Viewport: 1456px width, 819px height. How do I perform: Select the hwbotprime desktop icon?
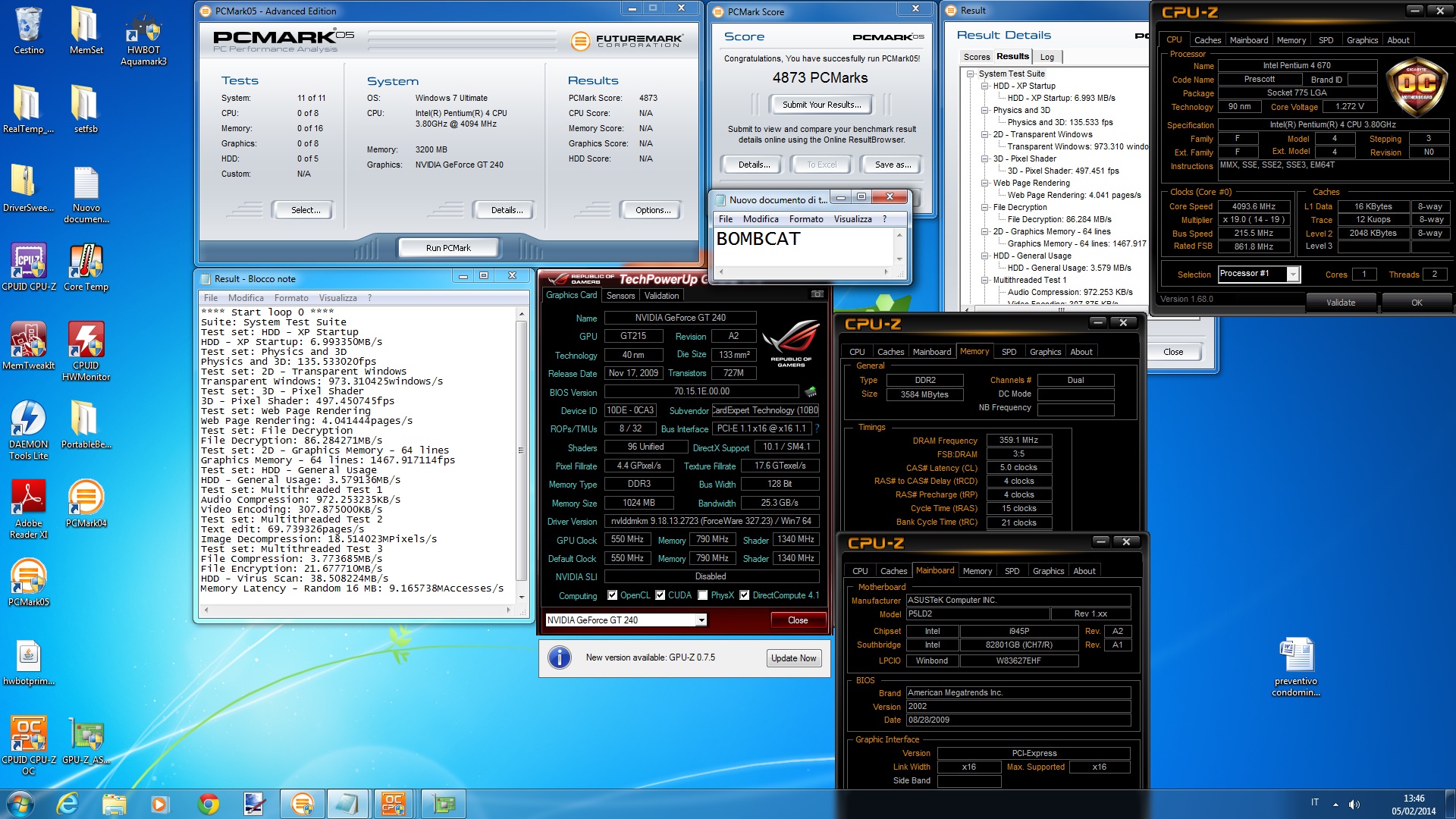pyautogui.click(x=29, y=662)
